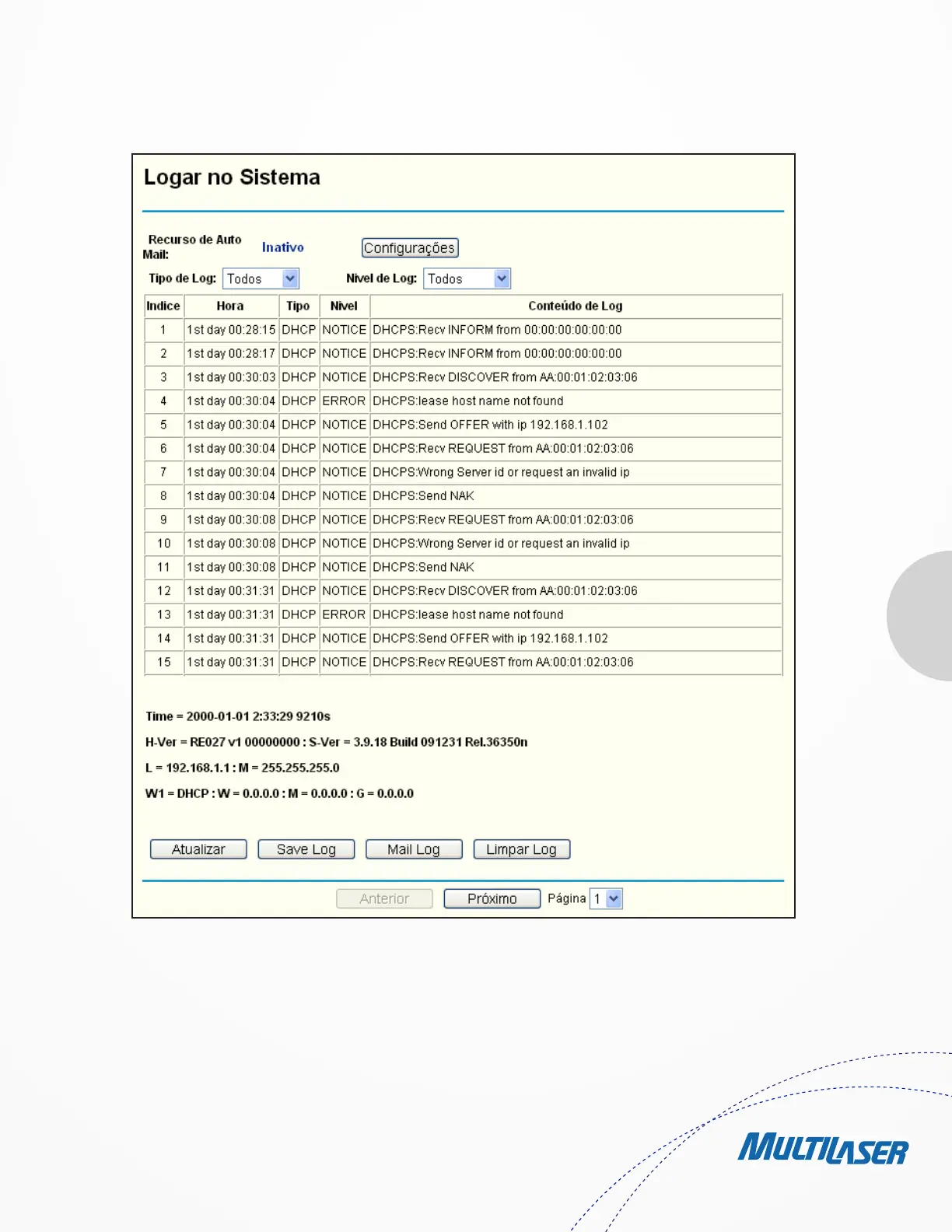Select the H-Ver RE027 version line
This screenshot has height=1232, width=952.
(x=337, y=742)
